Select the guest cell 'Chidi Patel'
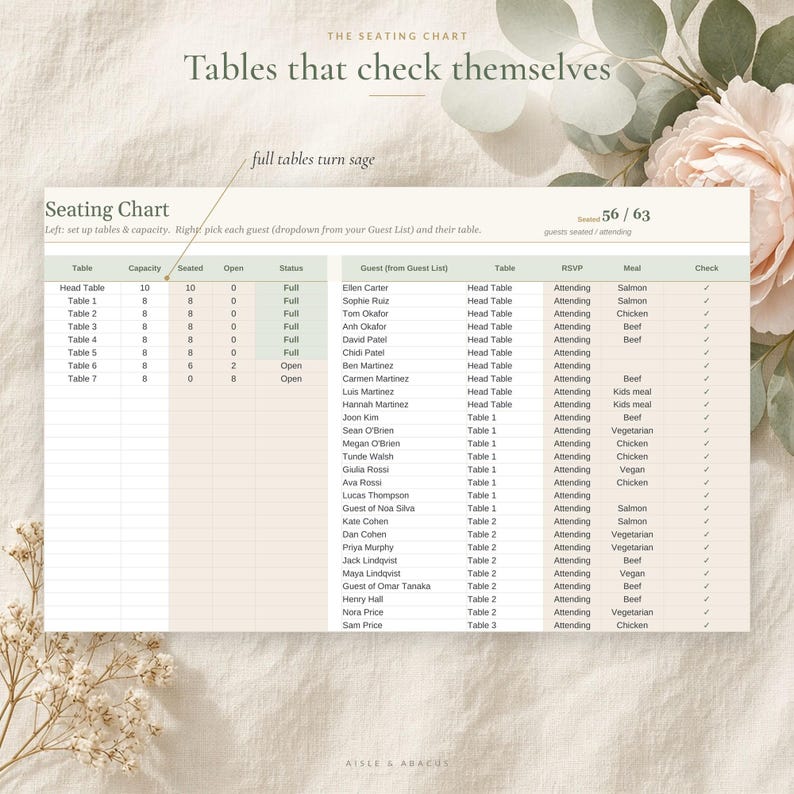 pos(404,353)
